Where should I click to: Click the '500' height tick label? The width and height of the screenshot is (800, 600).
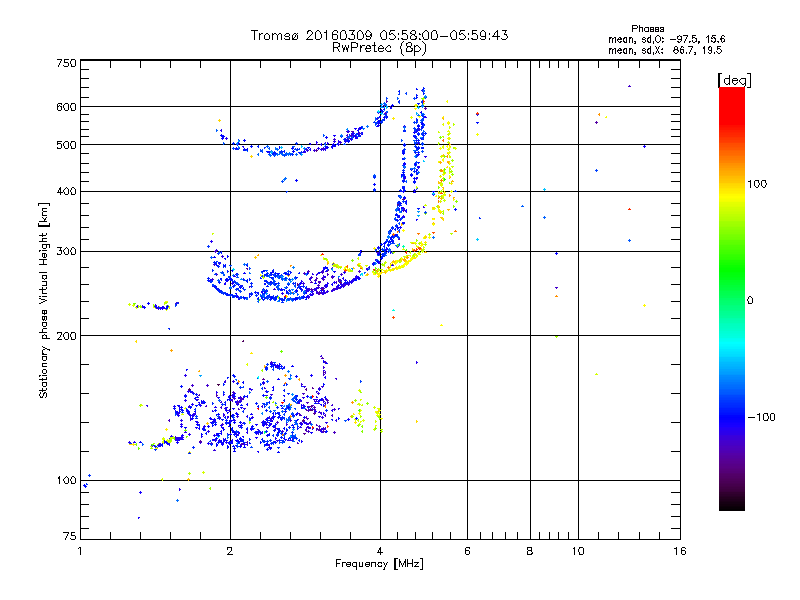[66, 145]
